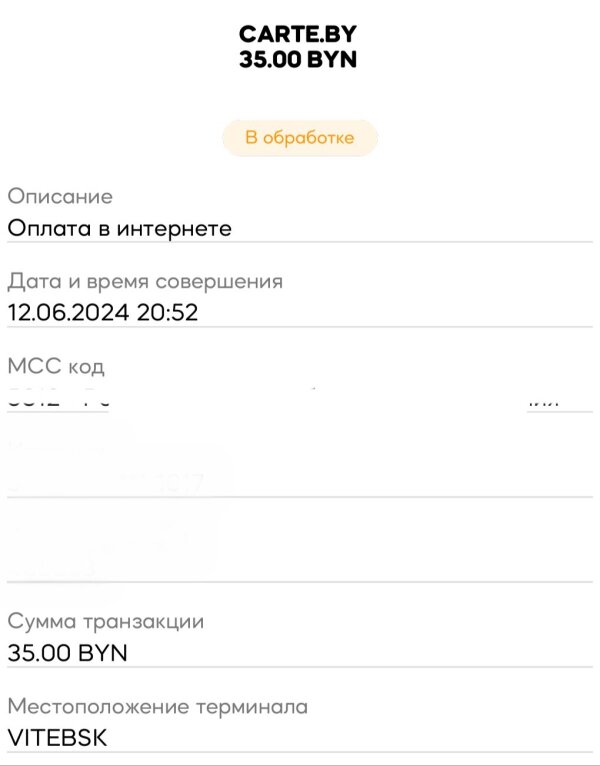Click the divider line beneath VITEBSK
Screen dimensions: 600x766
point(300,752)
